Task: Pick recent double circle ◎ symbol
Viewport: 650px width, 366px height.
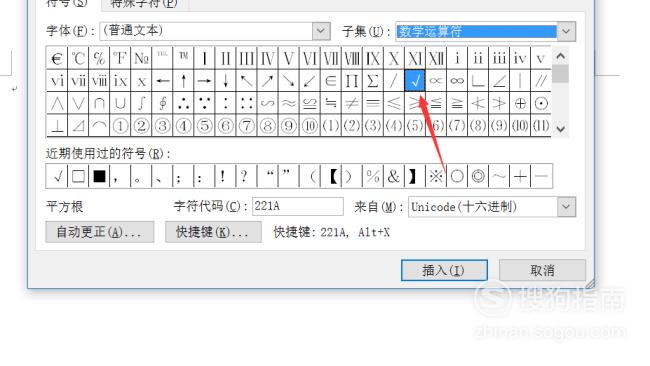Action: click(x=478, y=177)
